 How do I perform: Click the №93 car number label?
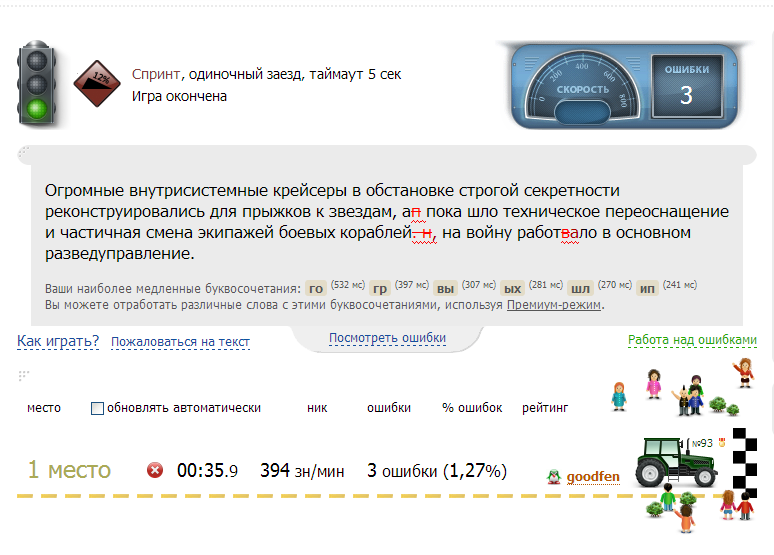pyautogui.click(x=702, y=443)
